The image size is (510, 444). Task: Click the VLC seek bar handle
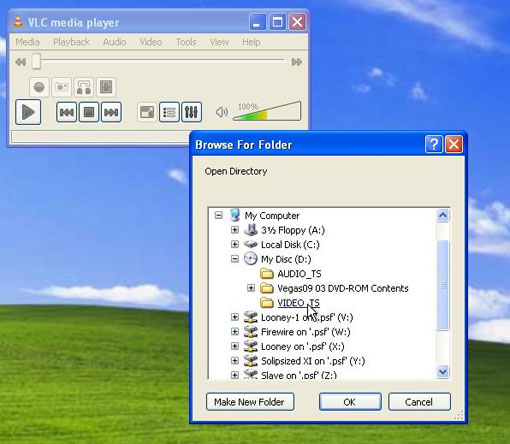pos(36,62)
